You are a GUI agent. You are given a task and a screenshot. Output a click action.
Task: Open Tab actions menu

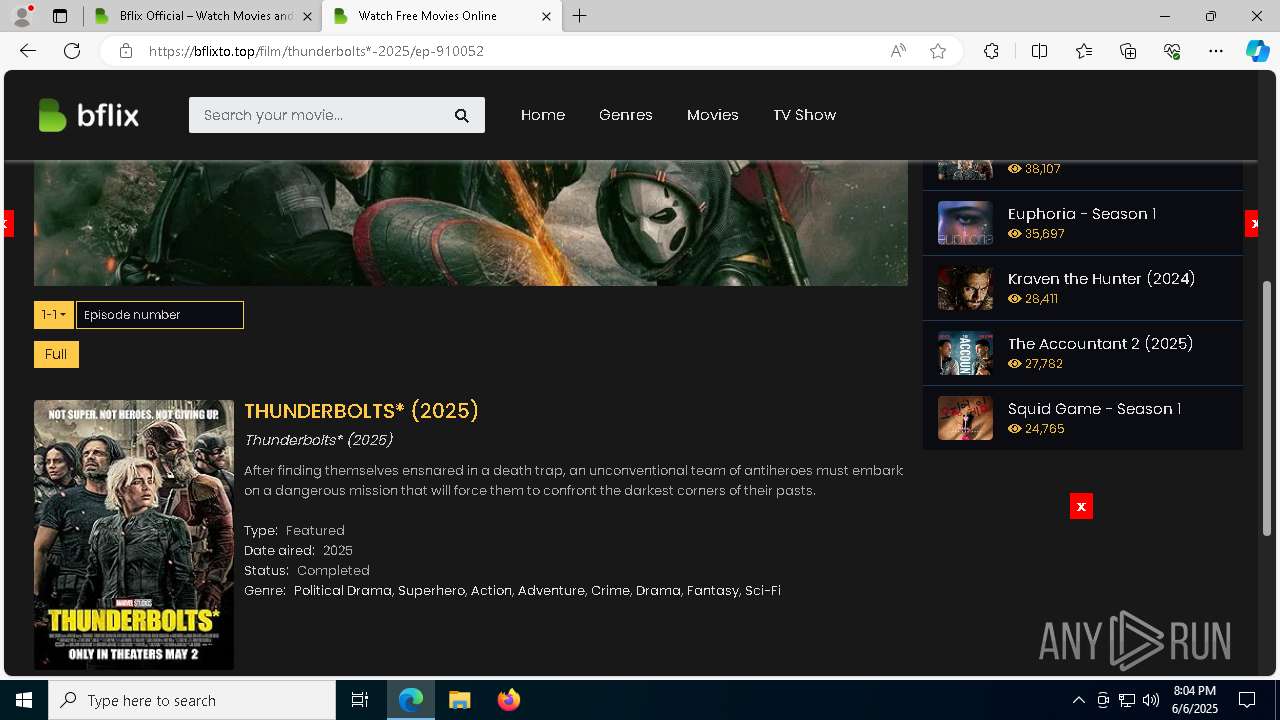pos(60,16)
